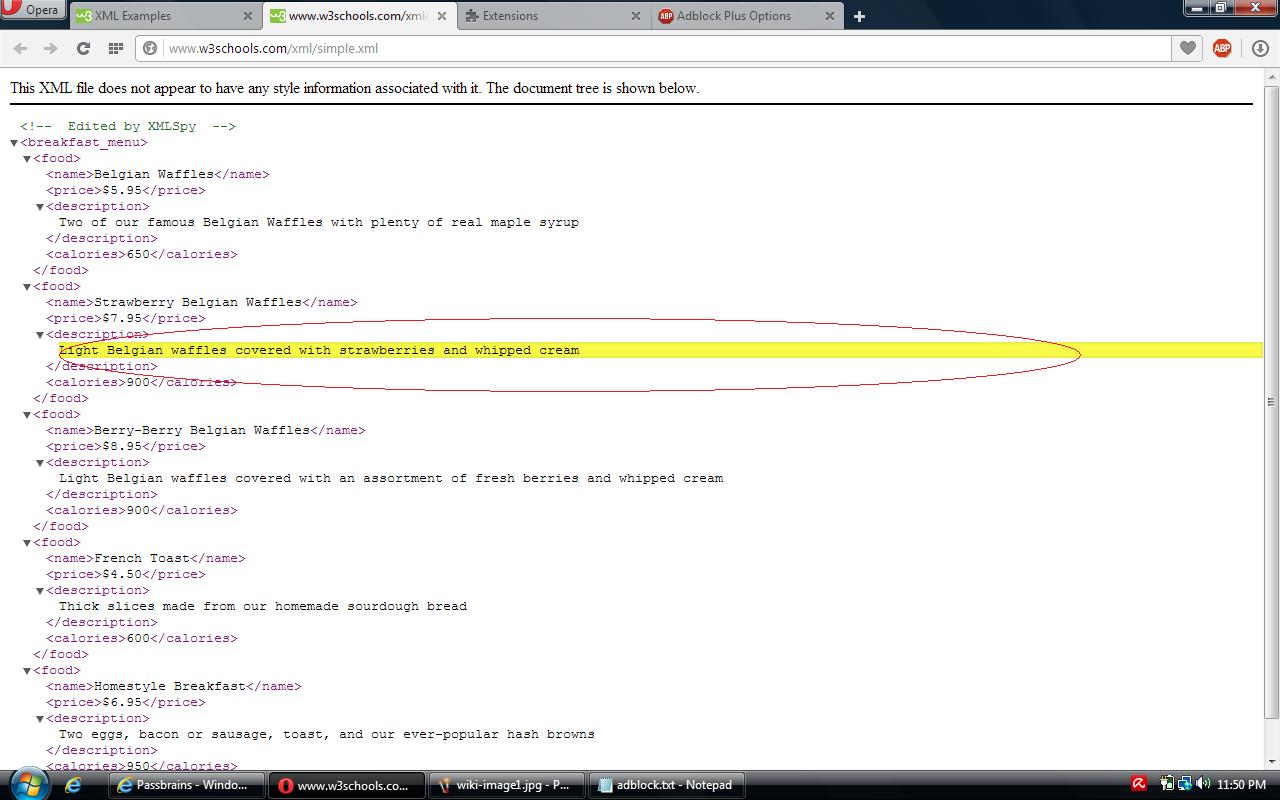Click the 'Thick slices made from our homemade sourdough' text

point(263,606)
